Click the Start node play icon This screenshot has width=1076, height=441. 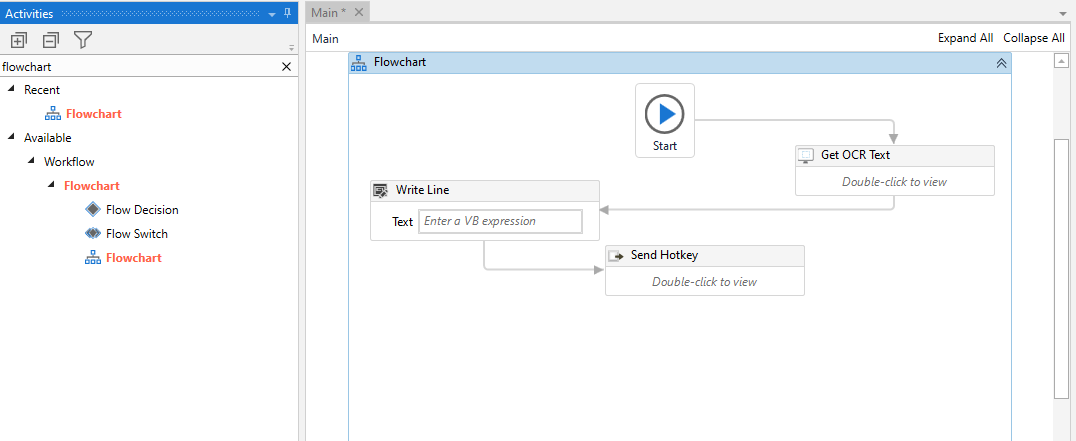[664, 114]
